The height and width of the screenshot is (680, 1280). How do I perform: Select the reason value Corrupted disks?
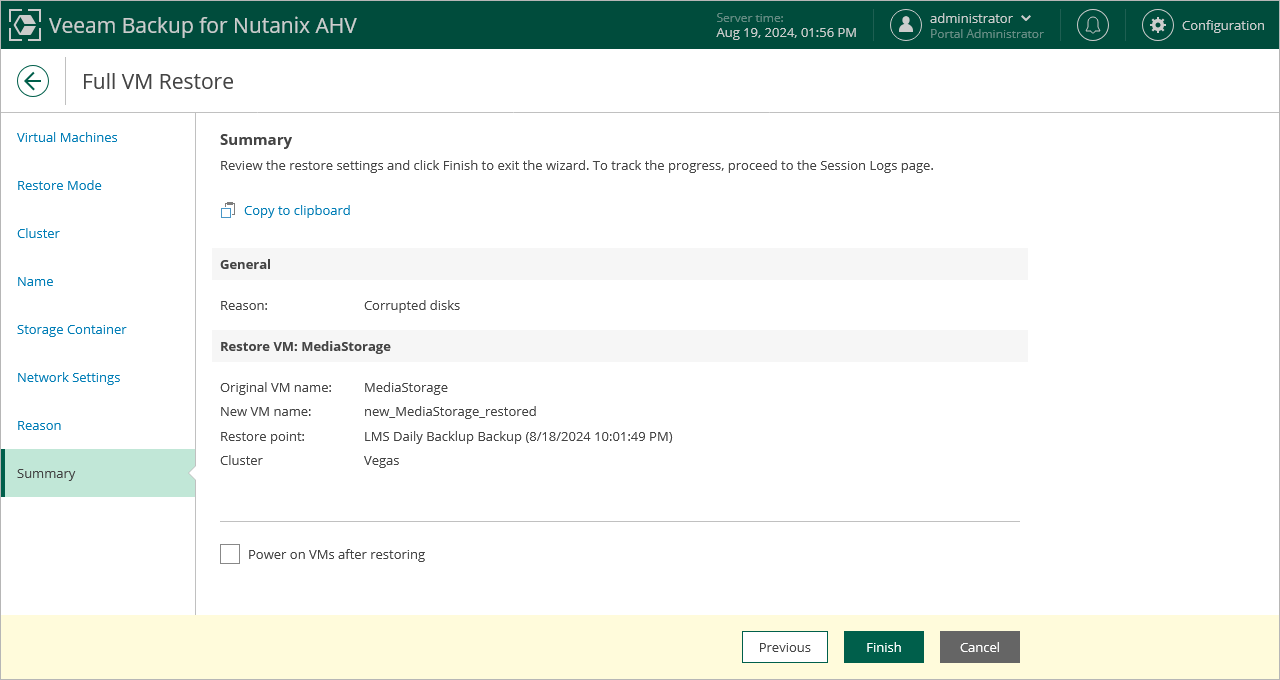pos(412,305)
